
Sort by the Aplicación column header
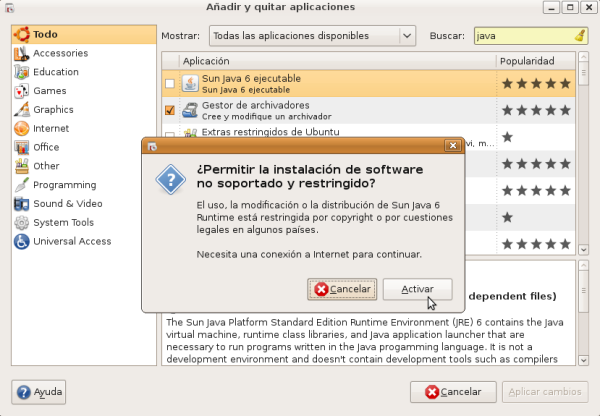click(337, 61)
